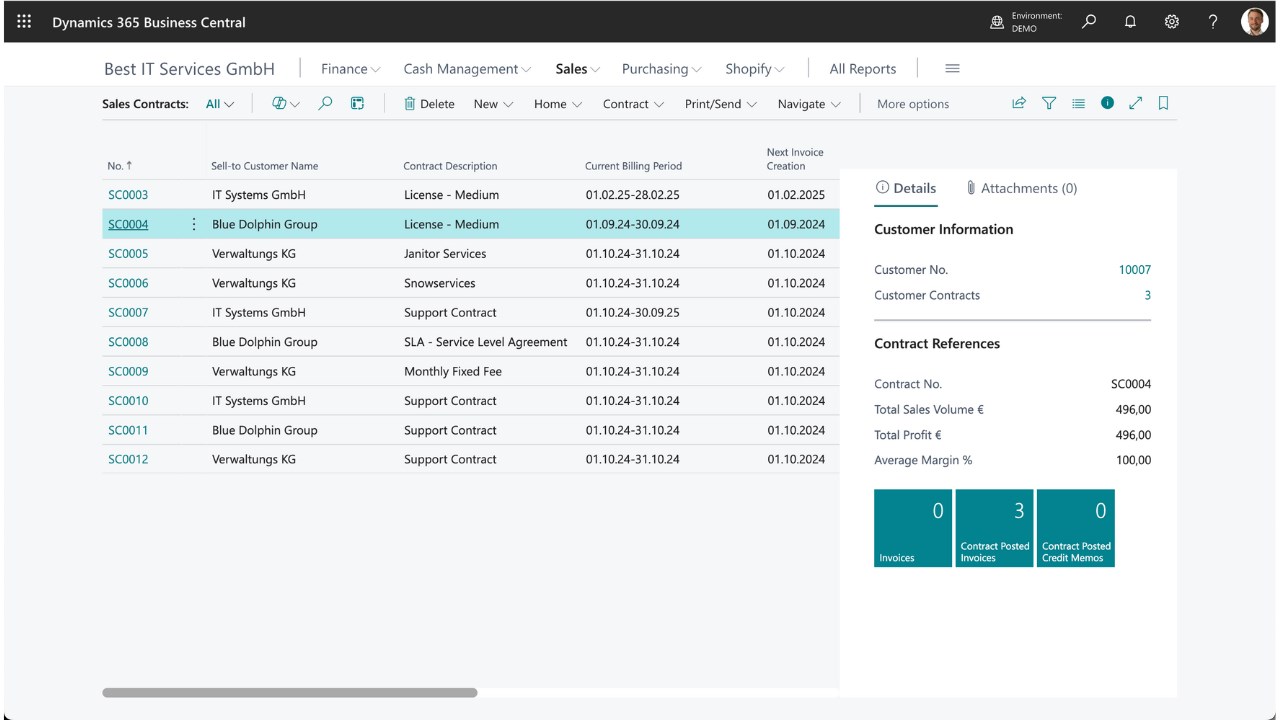Image resolution: width=1280 pixels, height=720 pixels.
Task: Switch to the Attachments (0) tab
Action: (x=1021, y=188)
